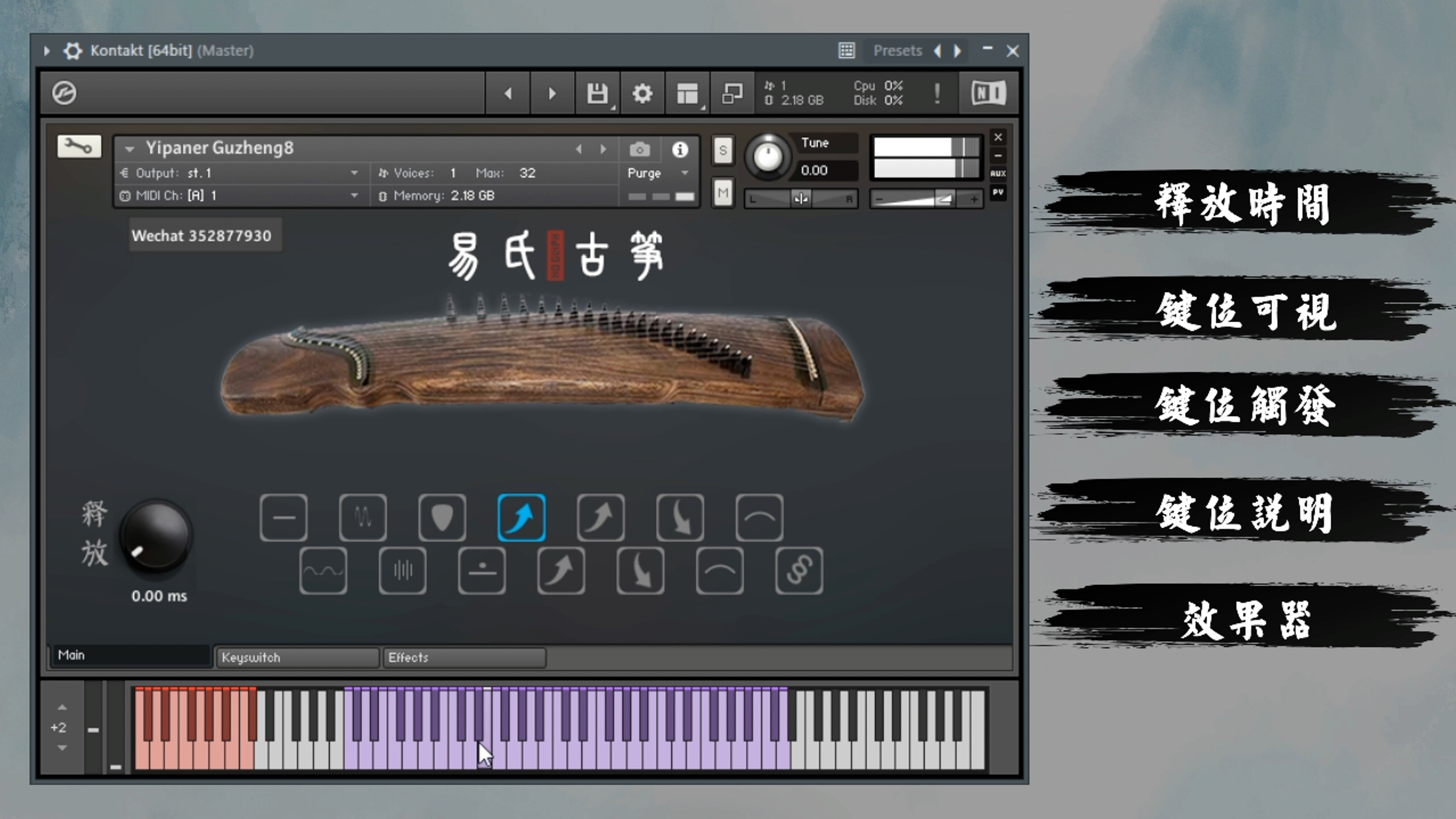Click the NI logo

point(988,93)
